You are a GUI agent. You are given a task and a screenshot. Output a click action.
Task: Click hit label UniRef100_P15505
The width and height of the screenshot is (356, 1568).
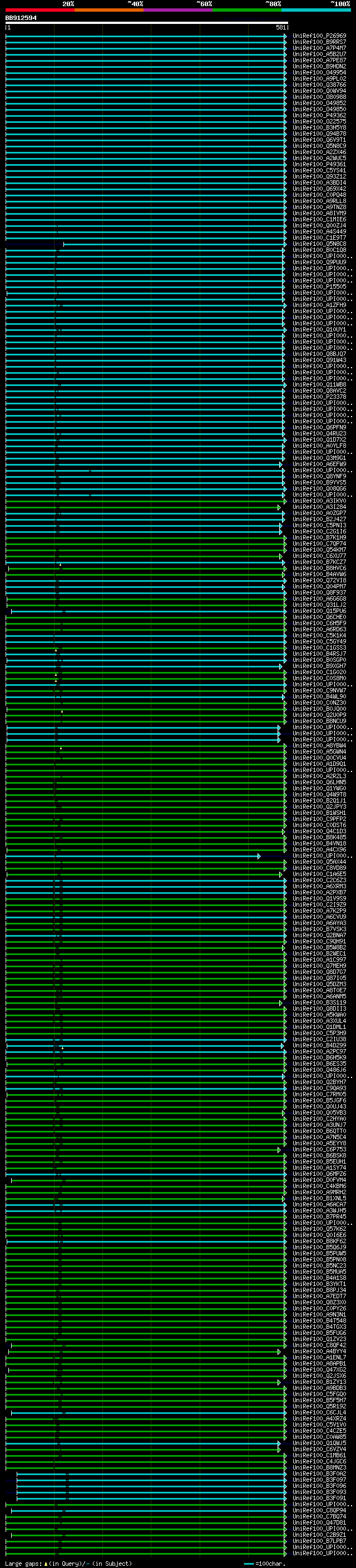[x=319, y=286]
